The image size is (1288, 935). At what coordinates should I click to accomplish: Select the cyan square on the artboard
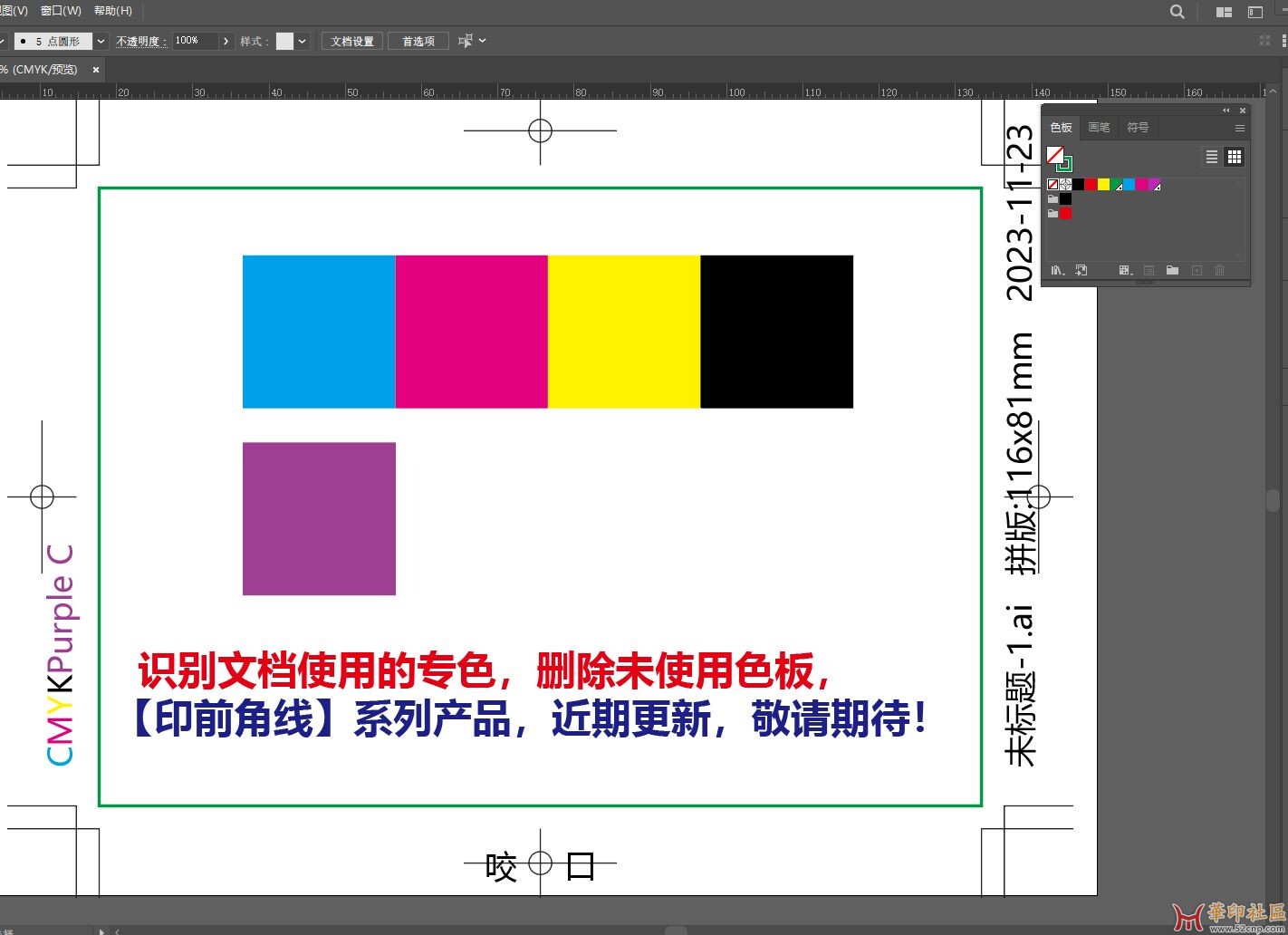319,332
